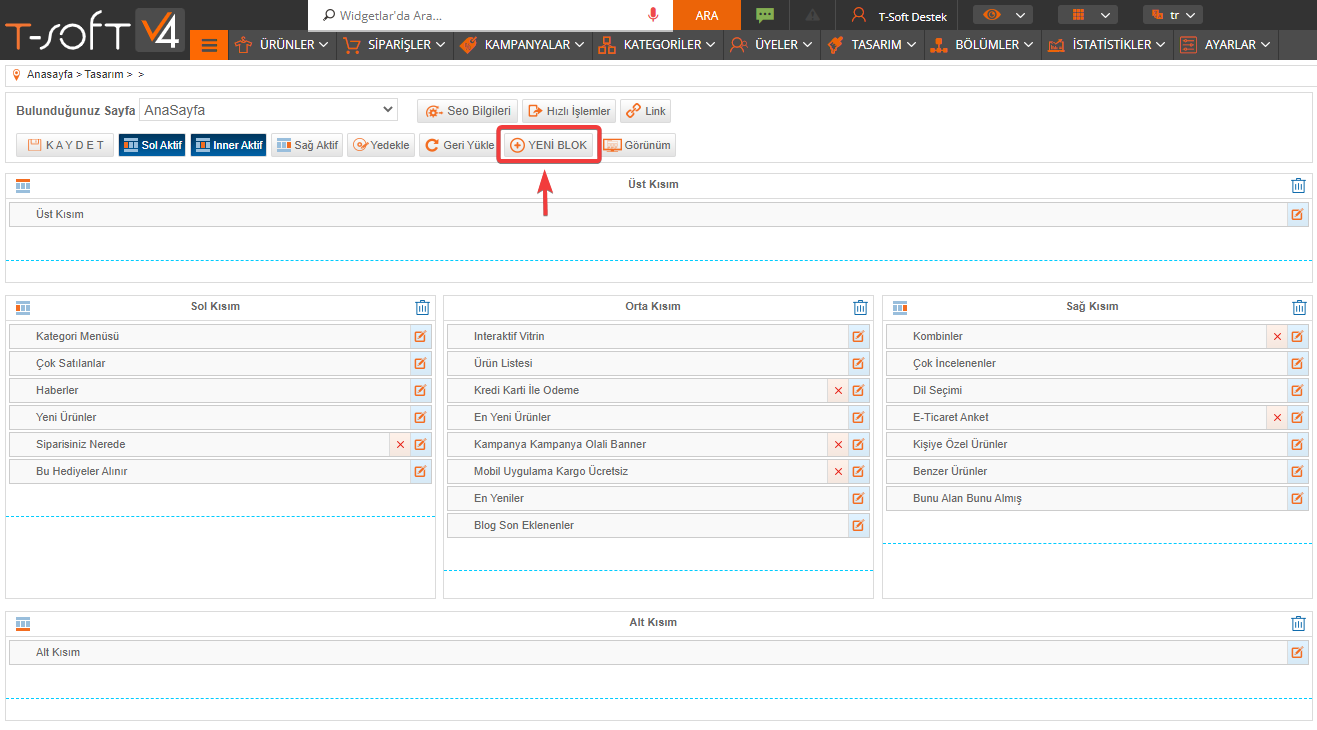Viewport: 1317px width, 730px height.
Task: Click the orange hamburger menu icon
Action: (x=208, y=45)
